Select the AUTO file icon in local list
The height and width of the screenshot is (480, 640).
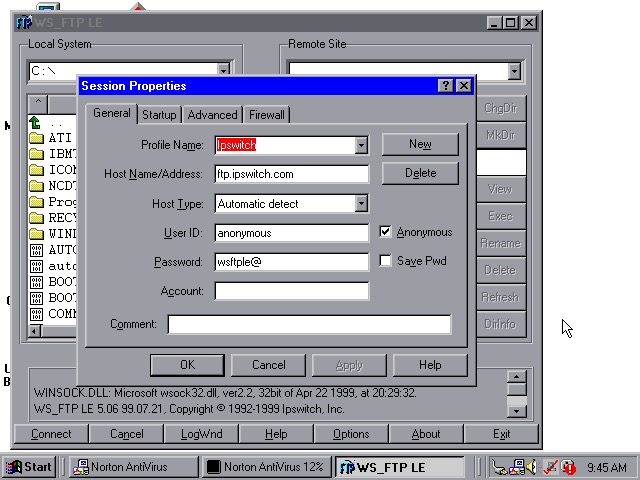pyautogui.click(x=36, y=250)
